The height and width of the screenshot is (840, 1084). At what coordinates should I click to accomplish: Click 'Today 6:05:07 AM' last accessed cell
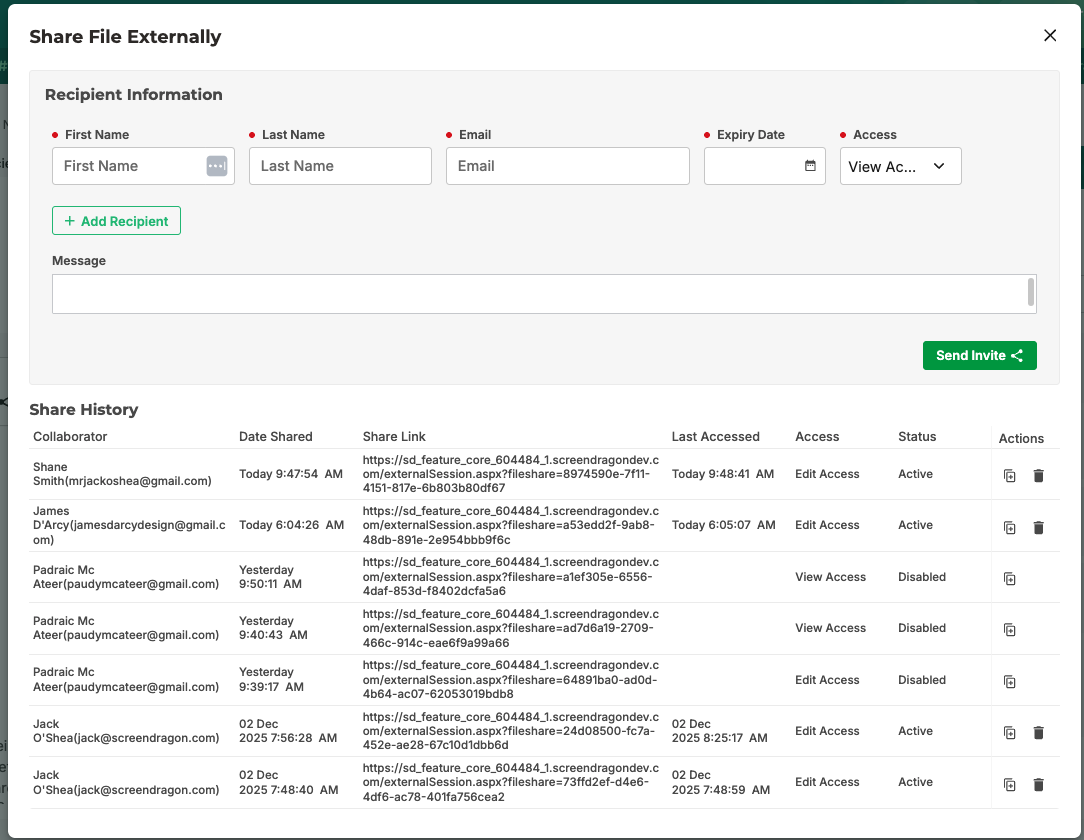click(x=724, y=525)
